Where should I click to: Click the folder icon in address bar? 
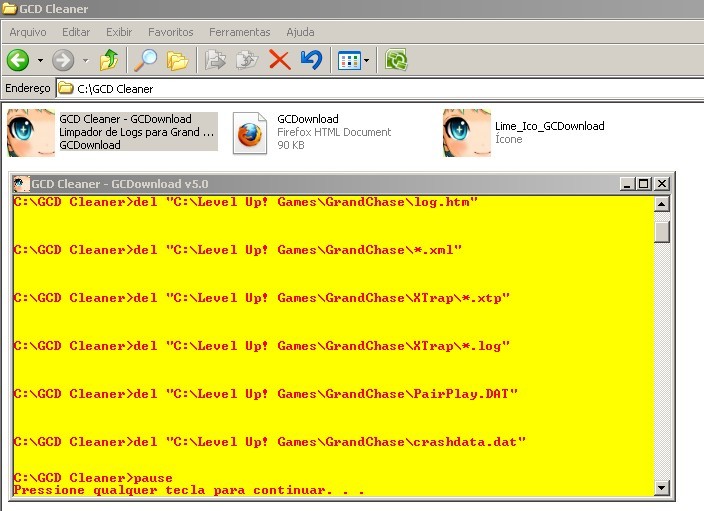pyautogui.click(x=66, y=88)
